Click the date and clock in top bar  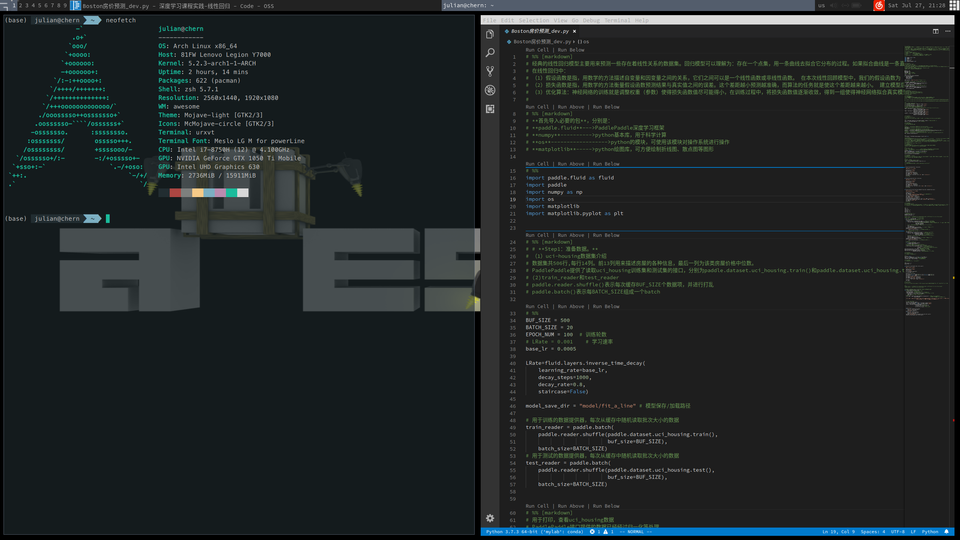pyautogui.click(x=917, y=6)
